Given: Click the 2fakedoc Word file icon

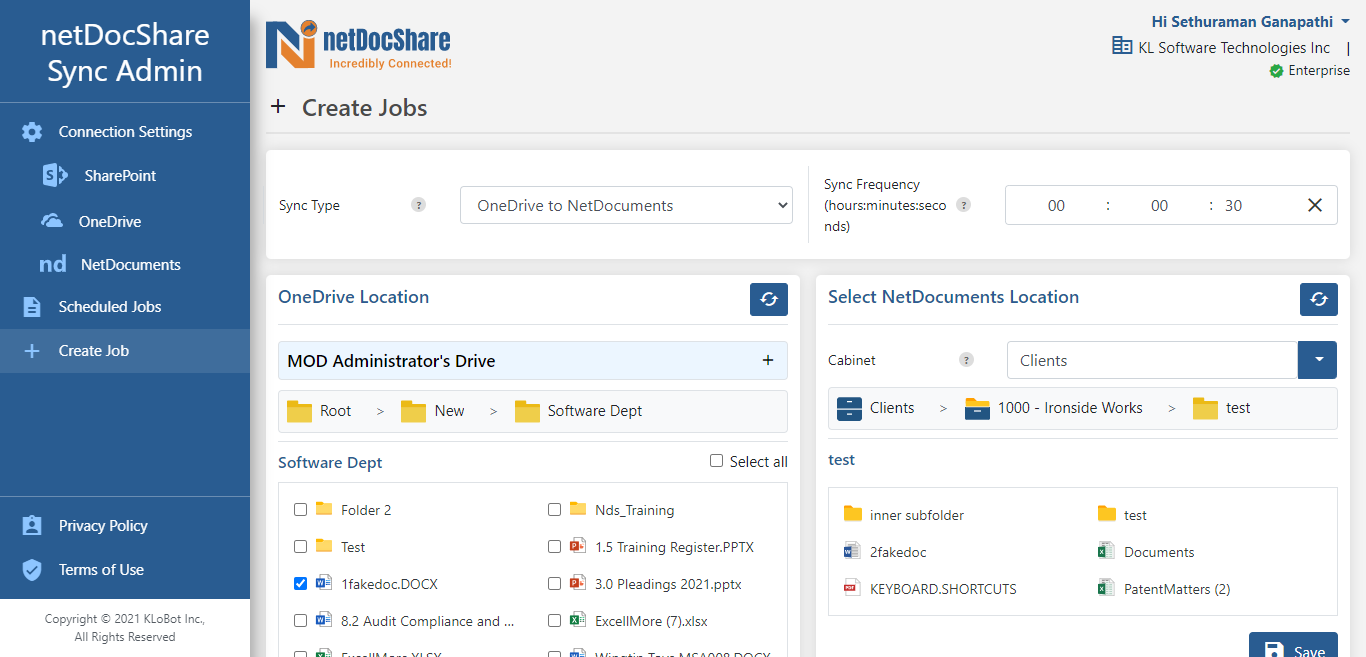Looking at the screenshot, I should click(x=852, y=551).
